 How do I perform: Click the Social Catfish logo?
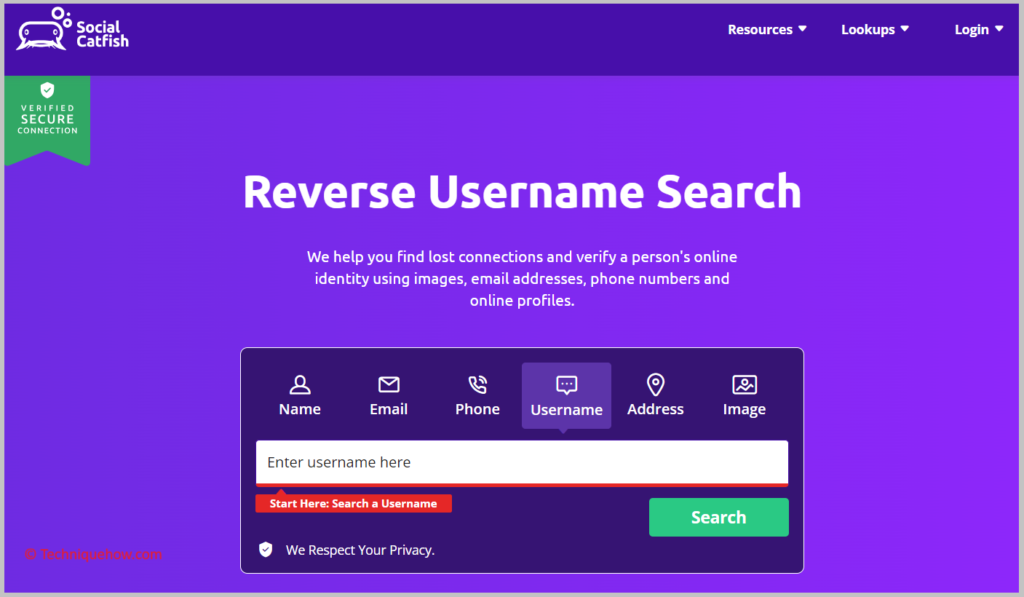click(72, 29)
